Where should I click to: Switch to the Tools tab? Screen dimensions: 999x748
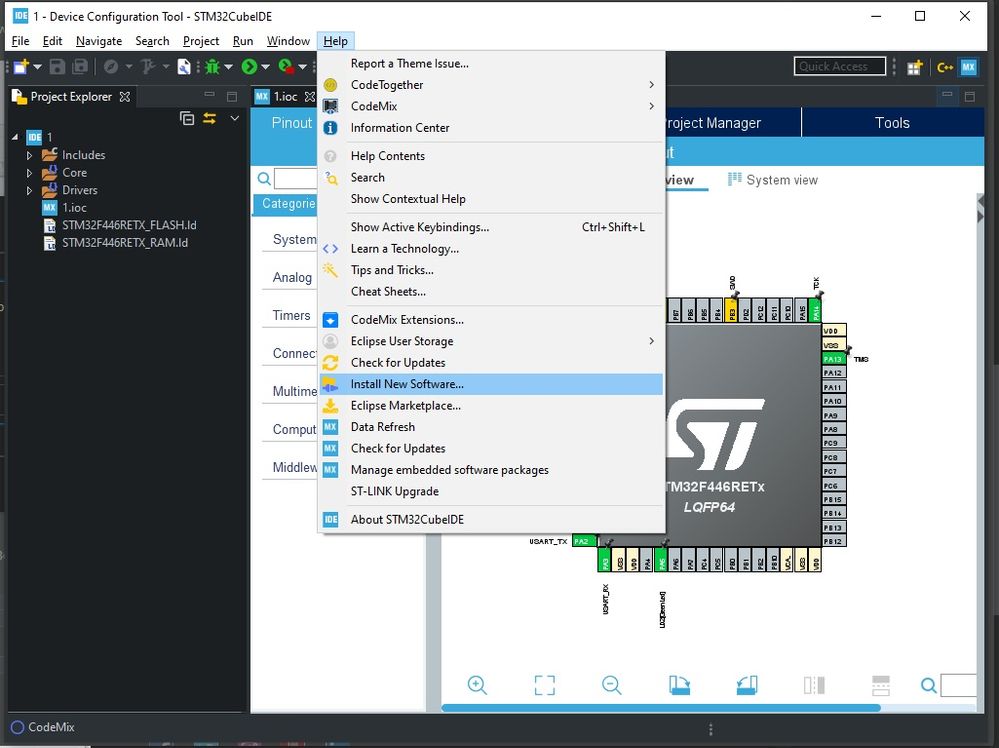tap(892, 122)
